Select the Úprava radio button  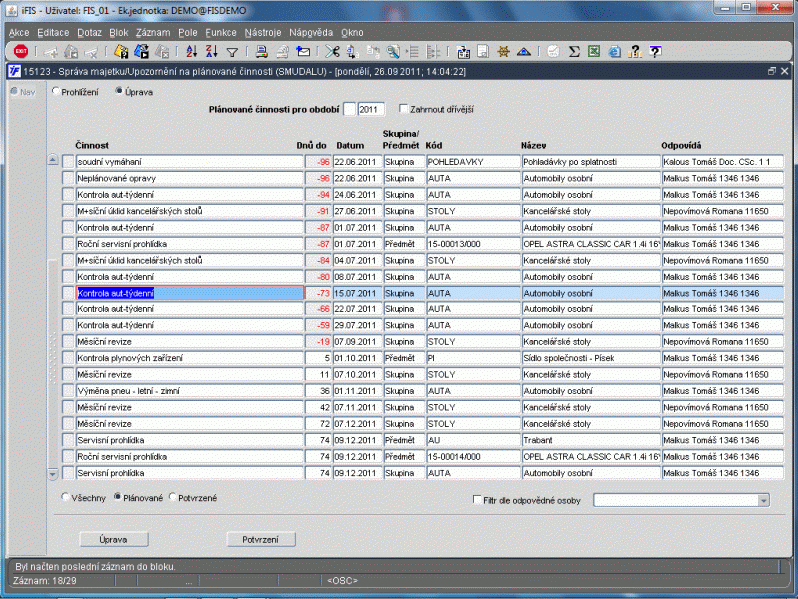[119, 91]
